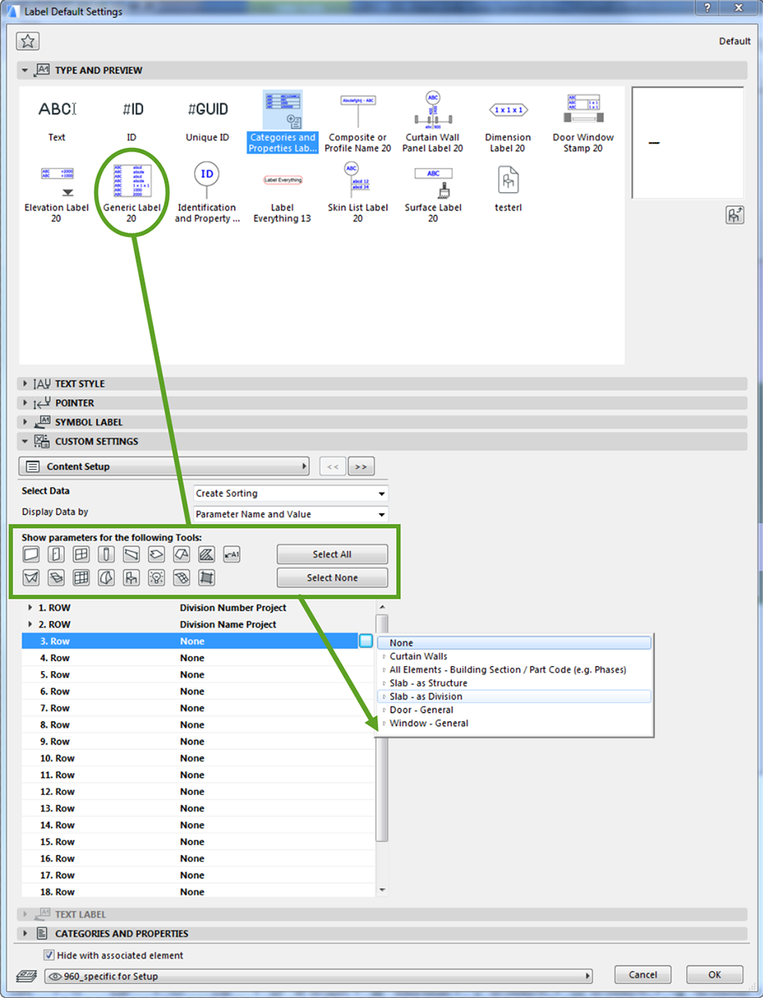Select the testerl label type
Screen dimensions: 763x998
point(508,188)
